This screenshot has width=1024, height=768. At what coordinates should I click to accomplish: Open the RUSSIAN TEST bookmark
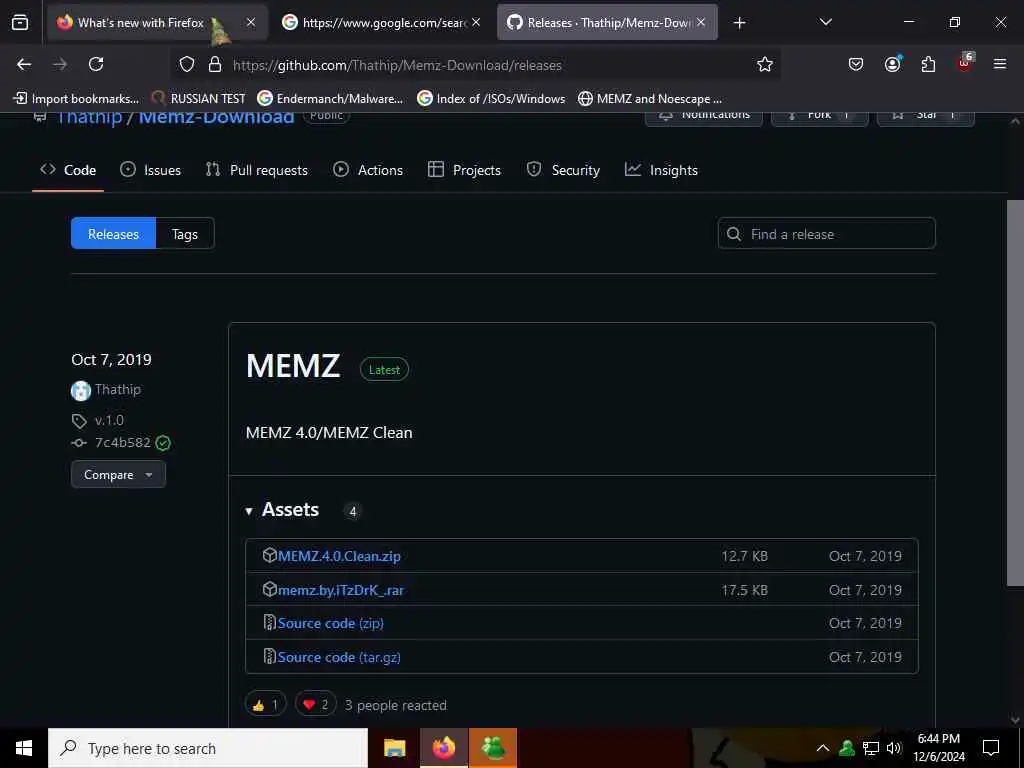click(199, 99)
